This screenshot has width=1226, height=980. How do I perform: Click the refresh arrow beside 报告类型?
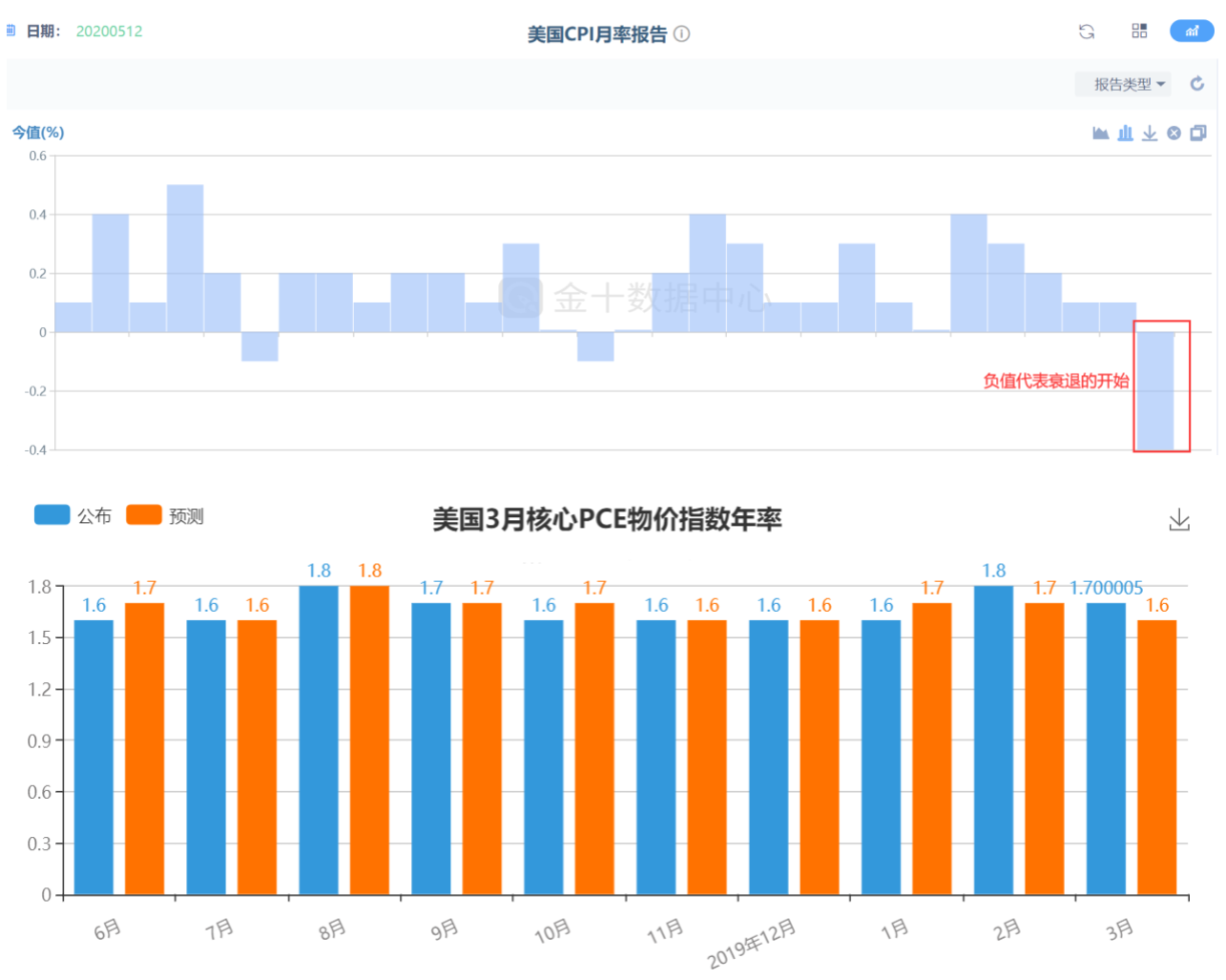[x=1197, y=84]
